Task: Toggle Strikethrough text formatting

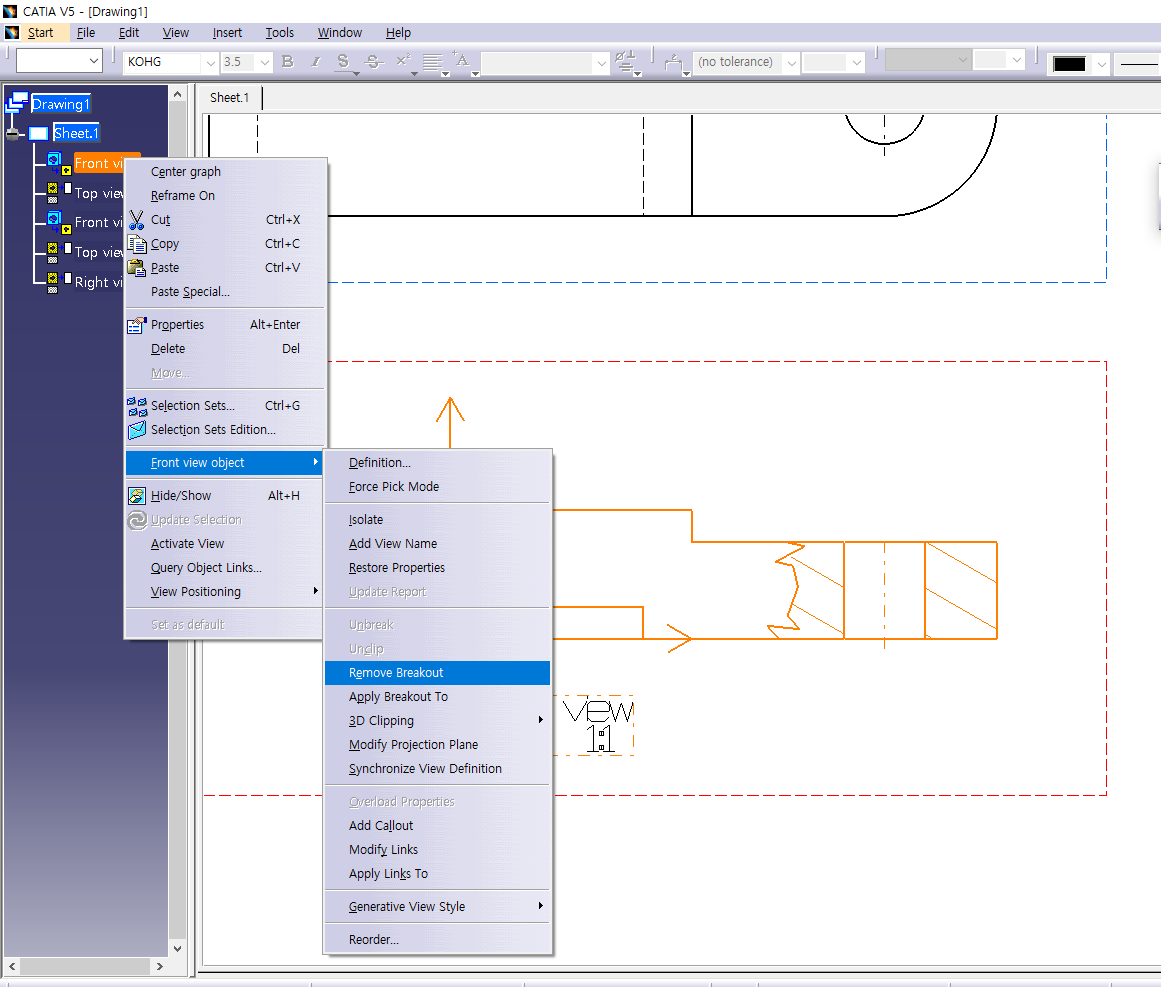Action: pyautogui.click(x=374, y=62)
